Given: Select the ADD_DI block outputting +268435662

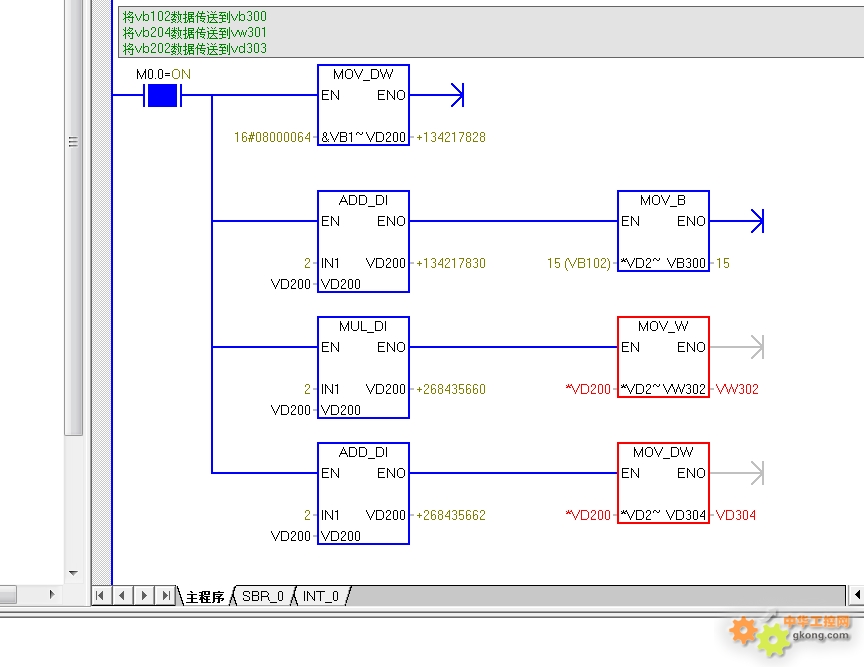Looking at the screenshot, I should point(363,493).
